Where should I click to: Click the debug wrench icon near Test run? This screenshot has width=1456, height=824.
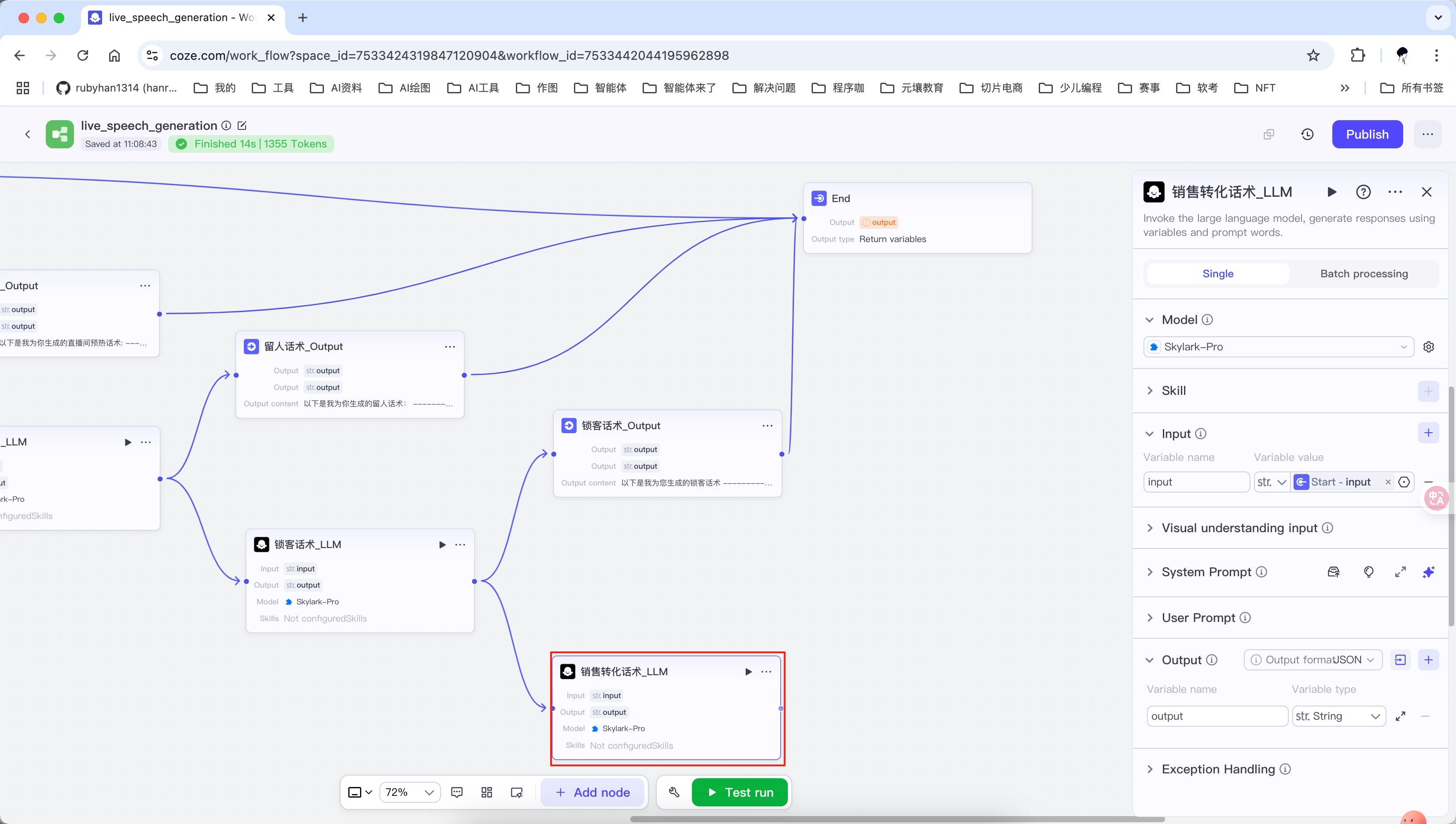[673, 792]
